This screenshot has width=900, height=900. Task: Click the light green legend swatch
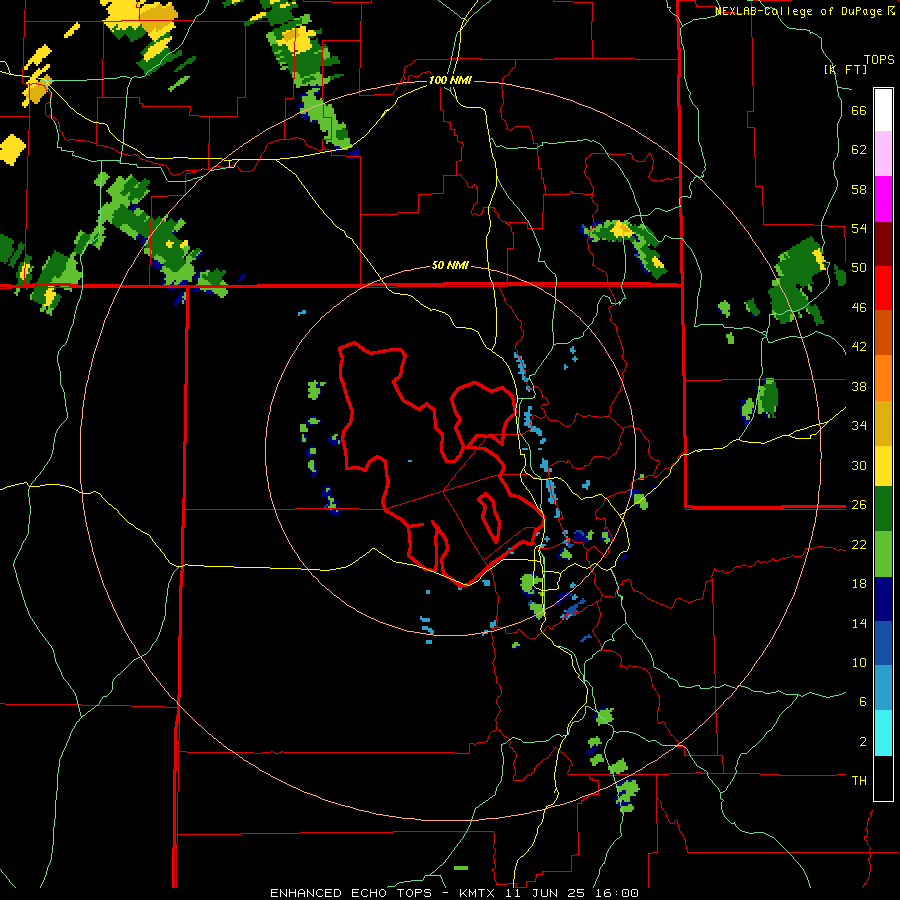point(883,554)
